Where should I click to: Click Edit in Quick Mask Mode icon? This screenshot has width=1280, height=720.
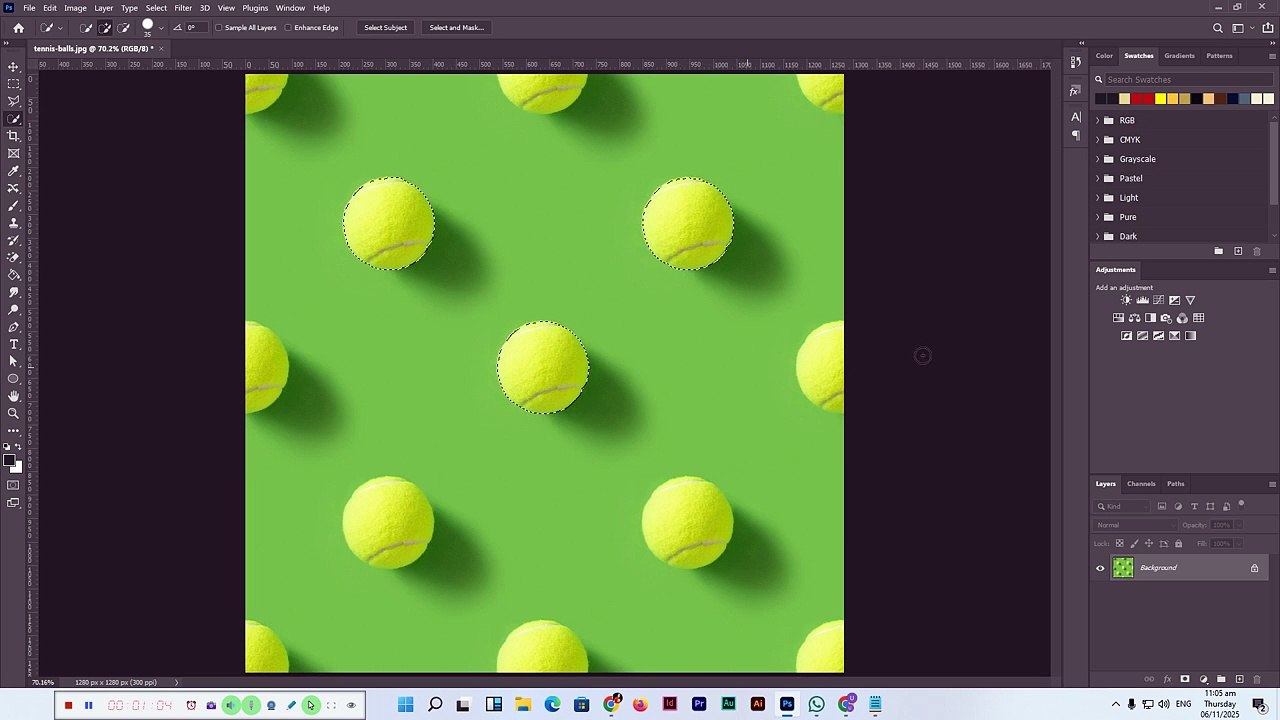coord(13,485)
